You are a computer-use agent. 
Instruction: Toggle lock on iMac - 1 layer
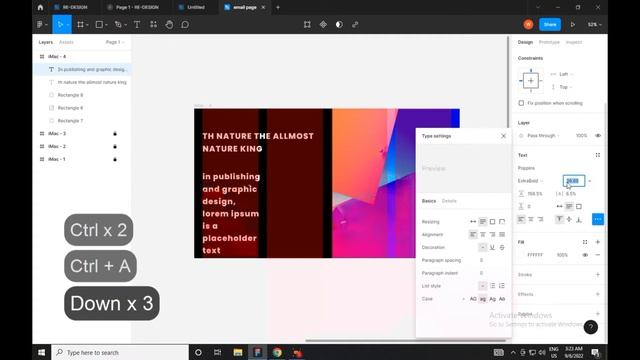(115, 159)
